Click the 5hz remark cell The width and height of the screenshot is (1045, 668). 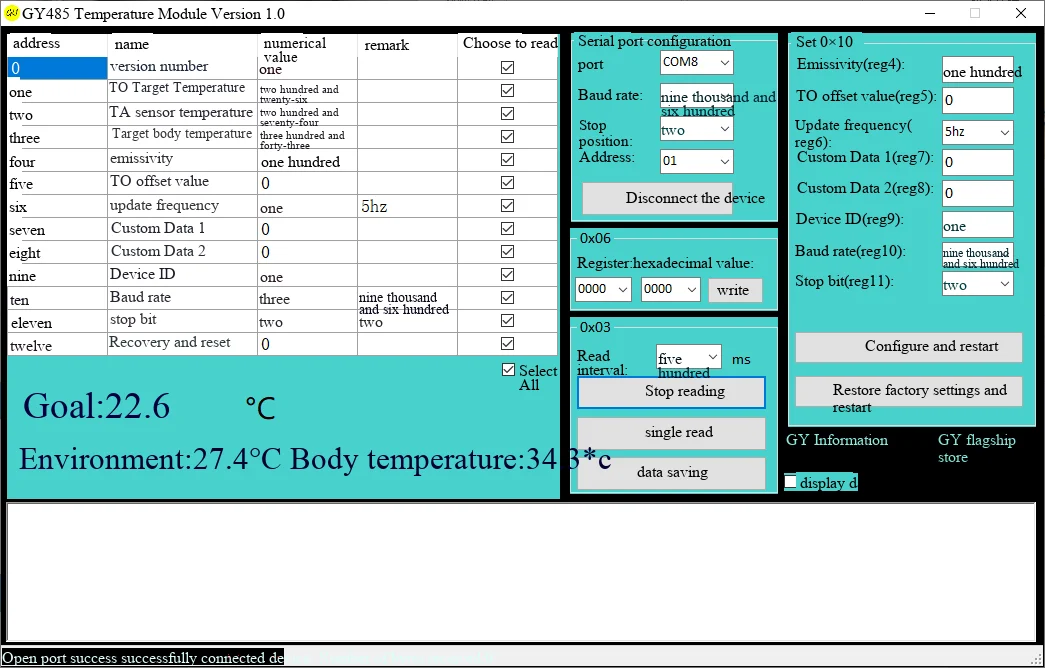point(407,206)
